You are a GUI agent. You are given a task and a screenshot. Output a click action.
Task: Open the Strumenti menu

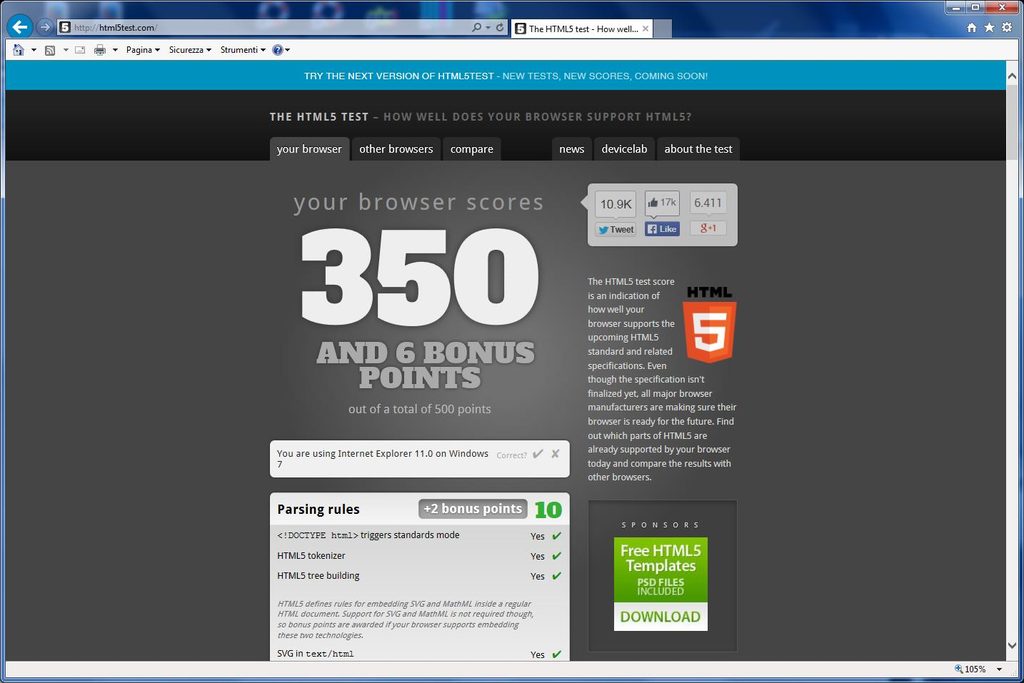pos(243,50)
